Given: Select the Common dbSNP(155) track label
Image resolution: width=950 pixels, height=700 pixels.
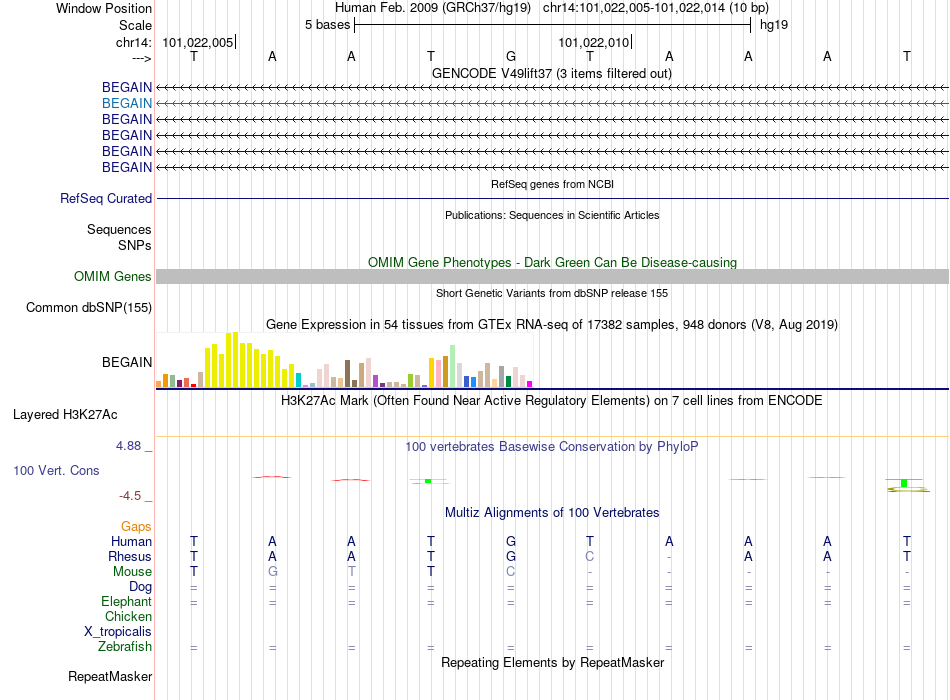Looking at the screenshot, I should [x=88, y=308].
